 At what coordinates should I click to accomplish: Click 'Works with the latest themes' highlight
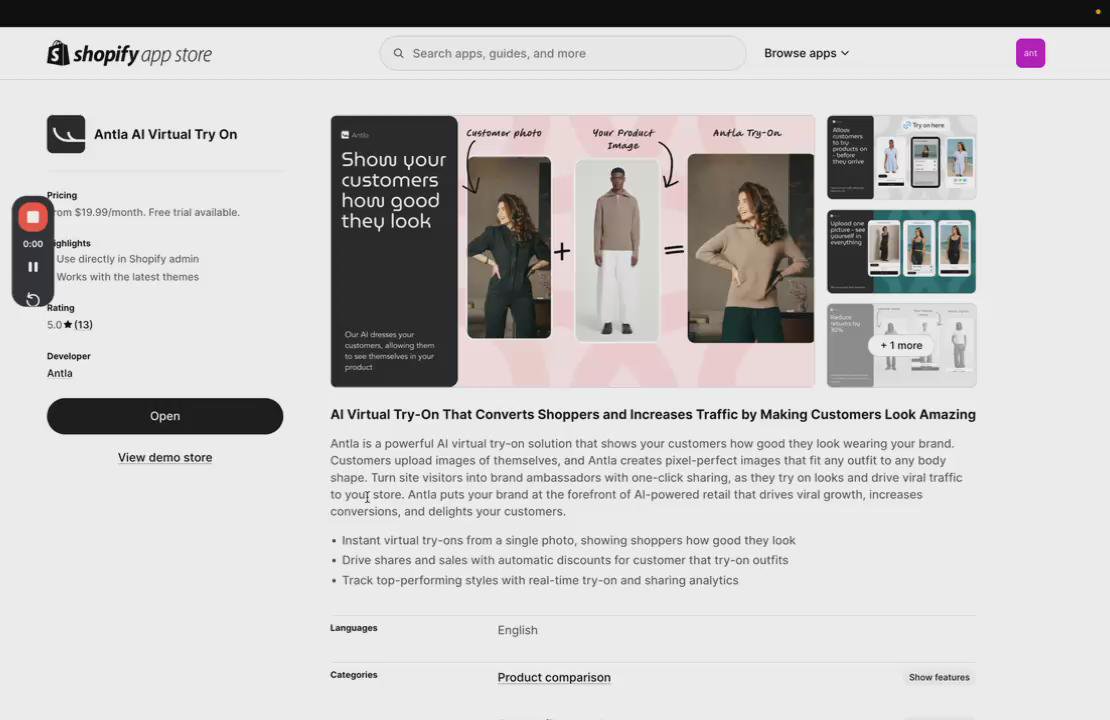pos(127,277)
